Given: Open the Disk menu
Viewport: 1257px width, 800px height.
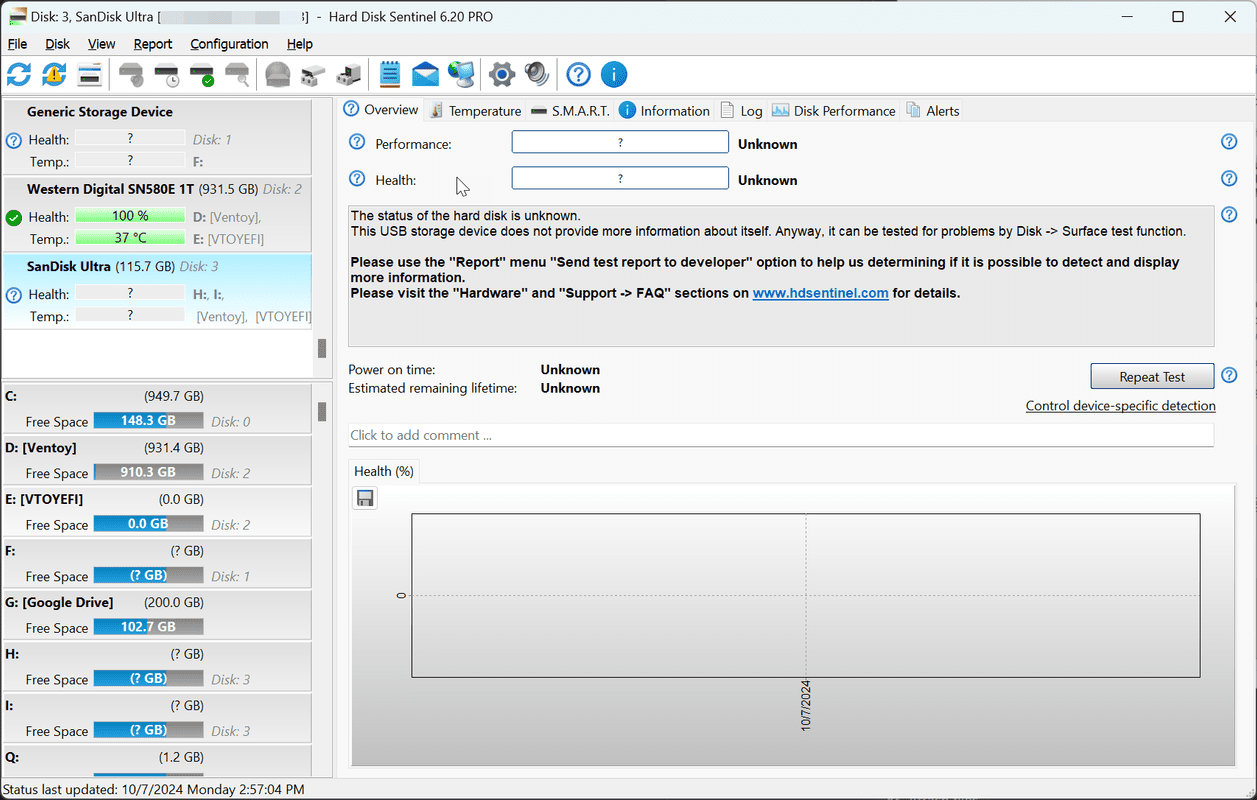Looking at the screenshot, I should click(x=58, y=44).
